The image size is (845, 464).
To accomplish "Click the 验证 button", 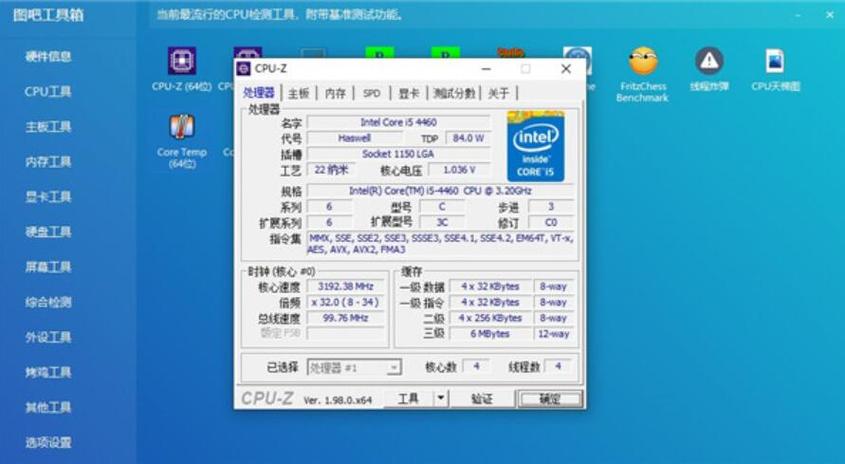I will pos(481,399).
